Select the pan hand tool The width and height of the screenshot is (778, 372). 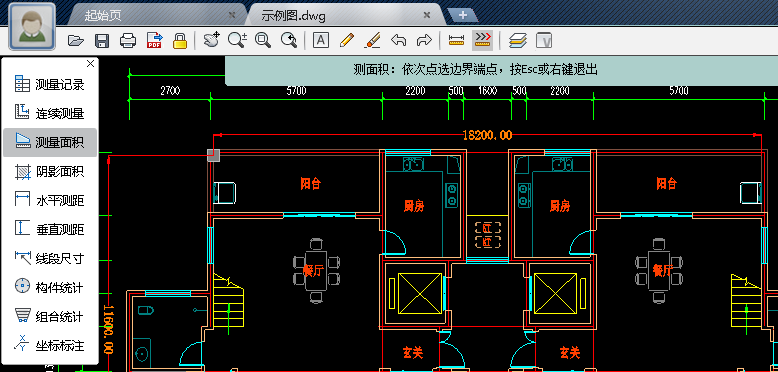pyautogui.click(x=211, y=40)
